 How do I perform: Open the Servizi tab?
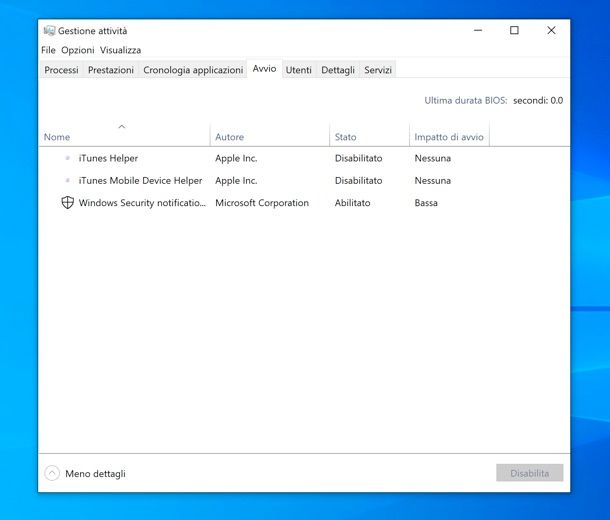pos(378,70)
